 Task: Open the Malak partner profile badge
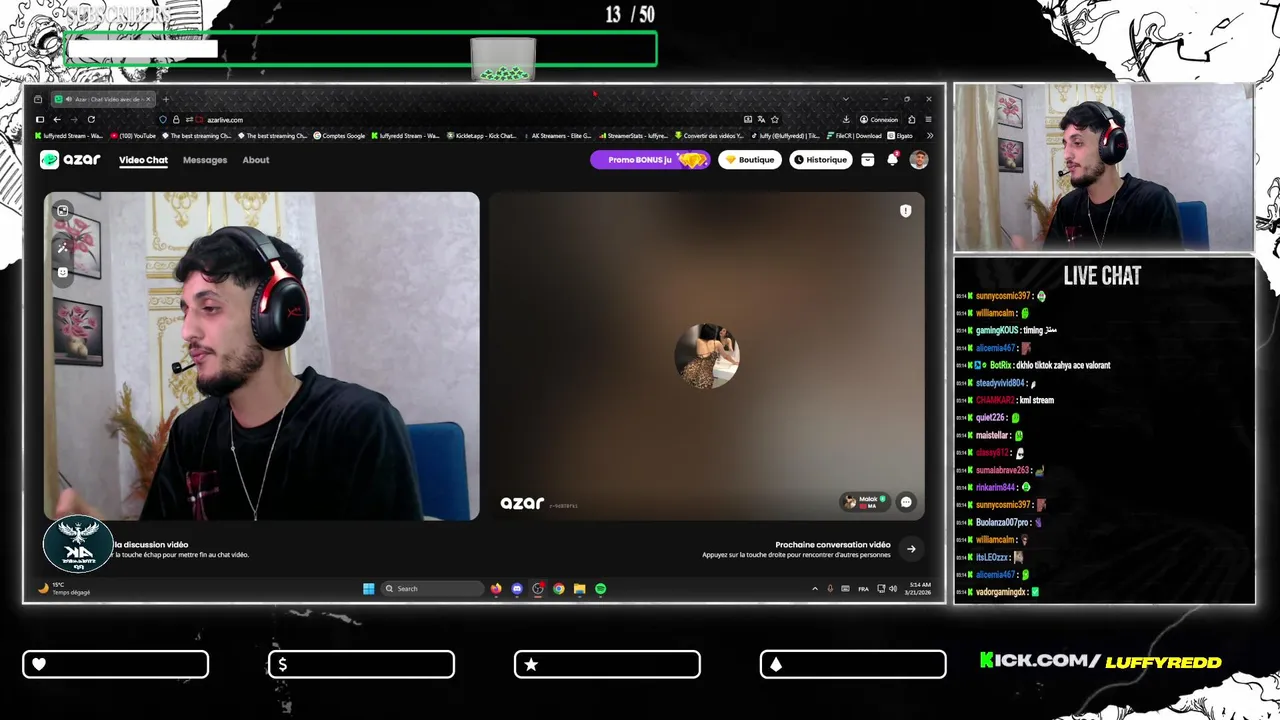[865, 502]
